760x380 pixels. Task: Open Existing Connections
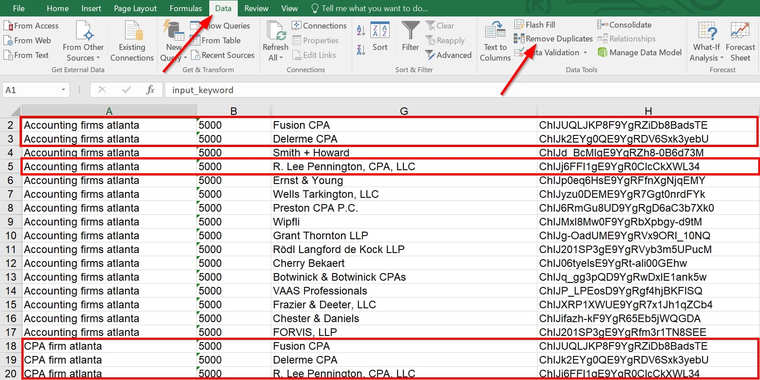pyautogui.click(x=132, y=41)
